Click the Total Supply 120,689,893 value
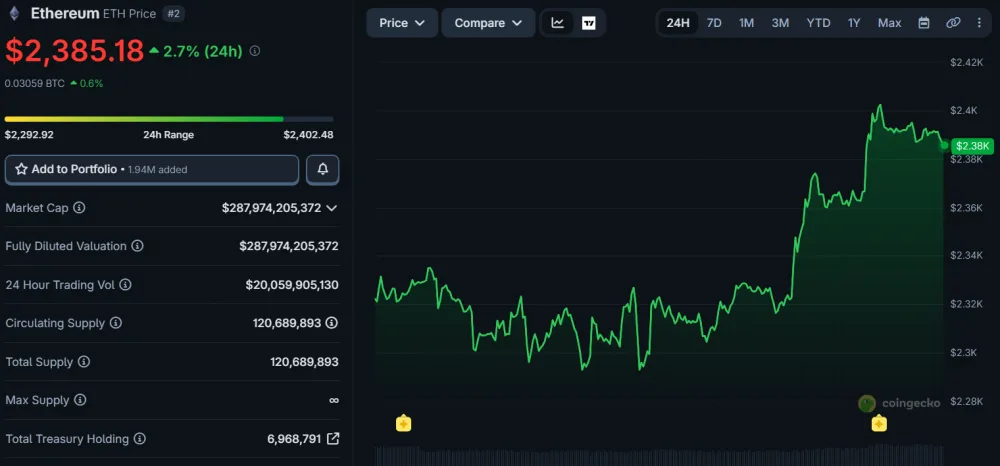Viewport: 1000px width, 466px height. point(304,362)
